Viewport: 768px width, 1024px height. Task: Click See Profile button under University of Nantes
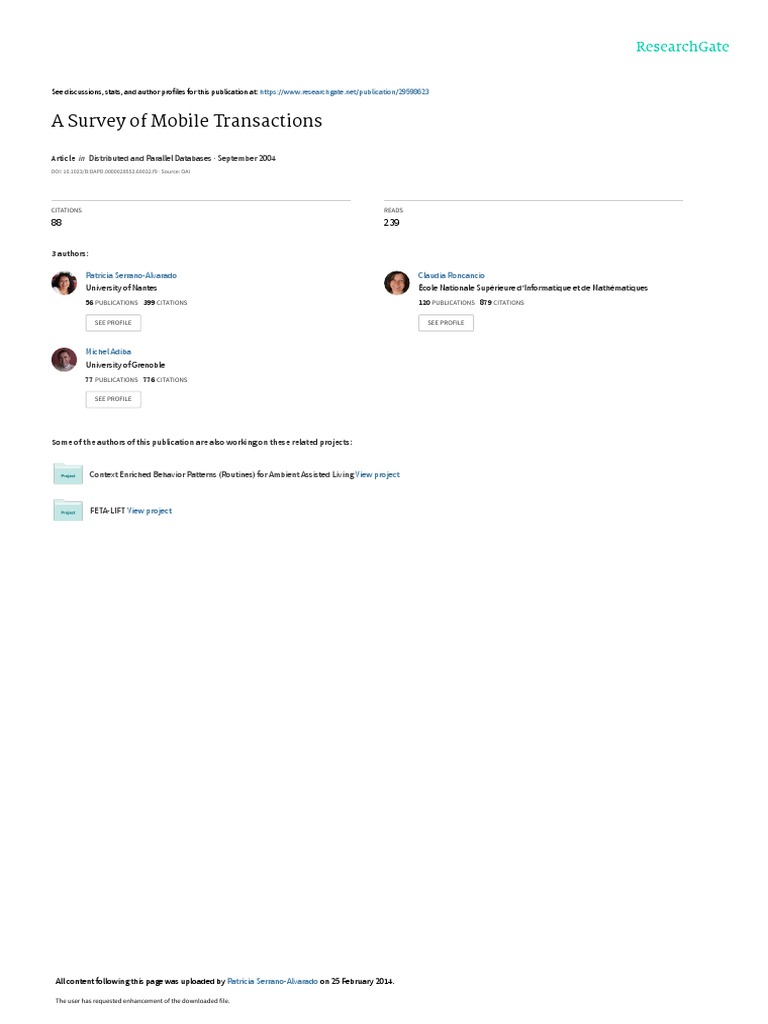tap(113, 323)
